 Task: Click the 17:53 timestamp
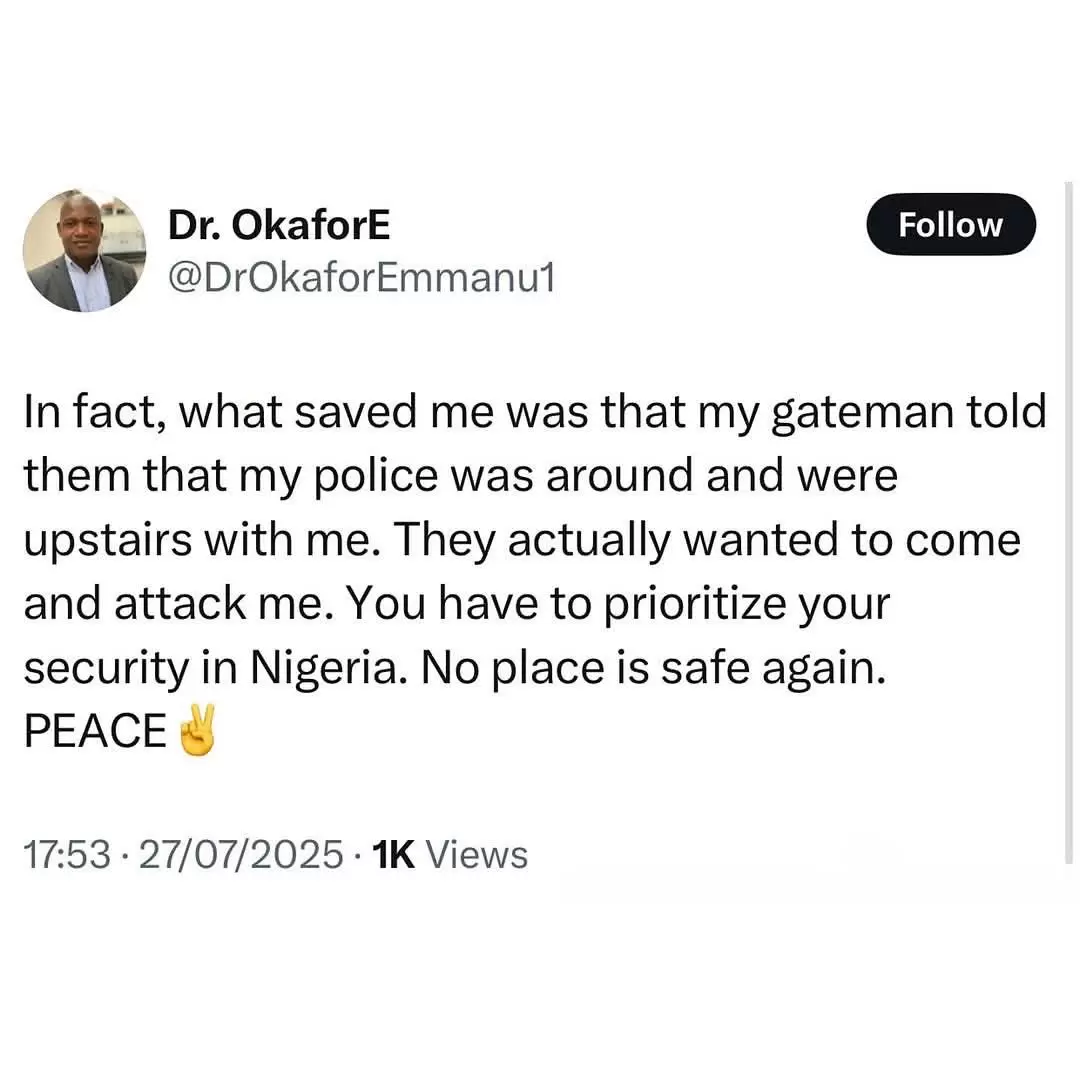(66, 855)
